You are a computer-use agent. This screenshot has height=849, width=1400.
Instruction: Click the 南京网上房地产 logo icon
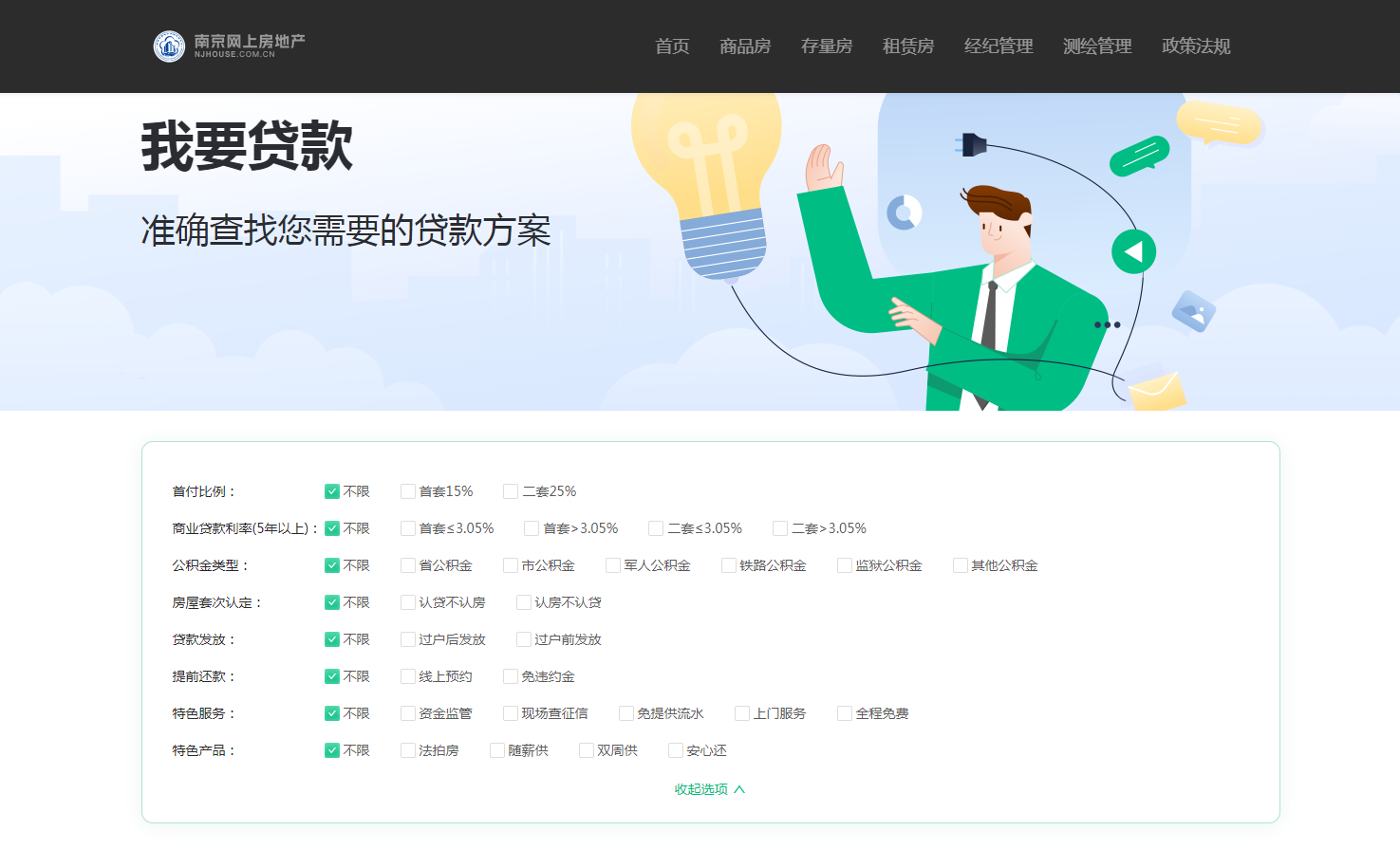169,46
